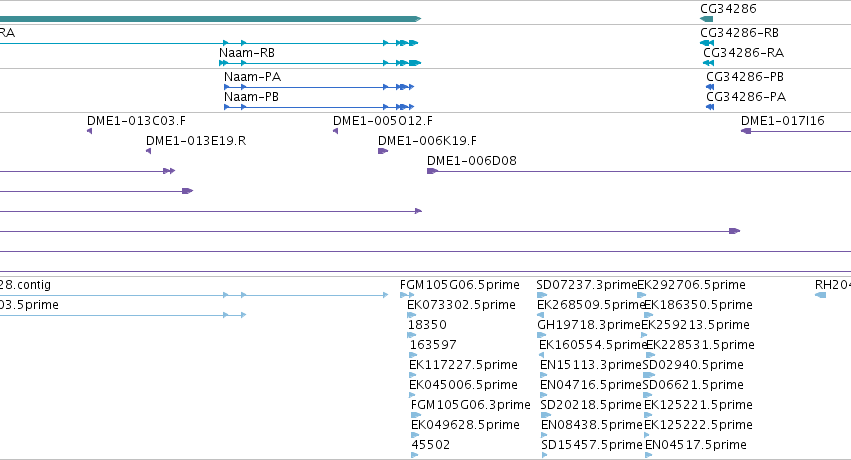Screen dimensions: 851x460
Task: Click the CG34286-RB transcript label
Action: [739, 33]
